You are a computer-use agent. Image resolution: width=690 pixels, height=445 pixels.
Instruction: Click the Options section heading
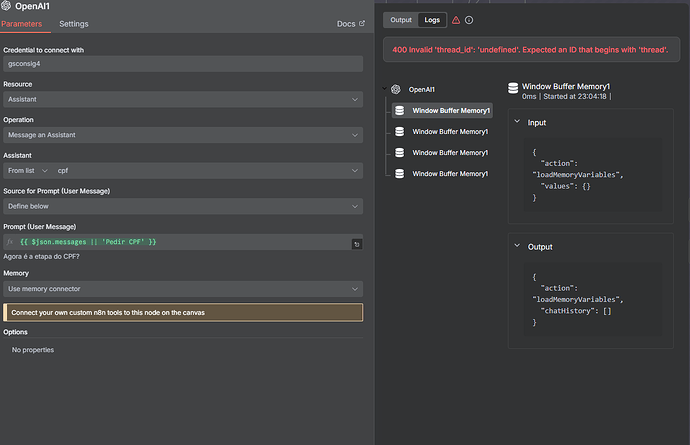[15, 332]
